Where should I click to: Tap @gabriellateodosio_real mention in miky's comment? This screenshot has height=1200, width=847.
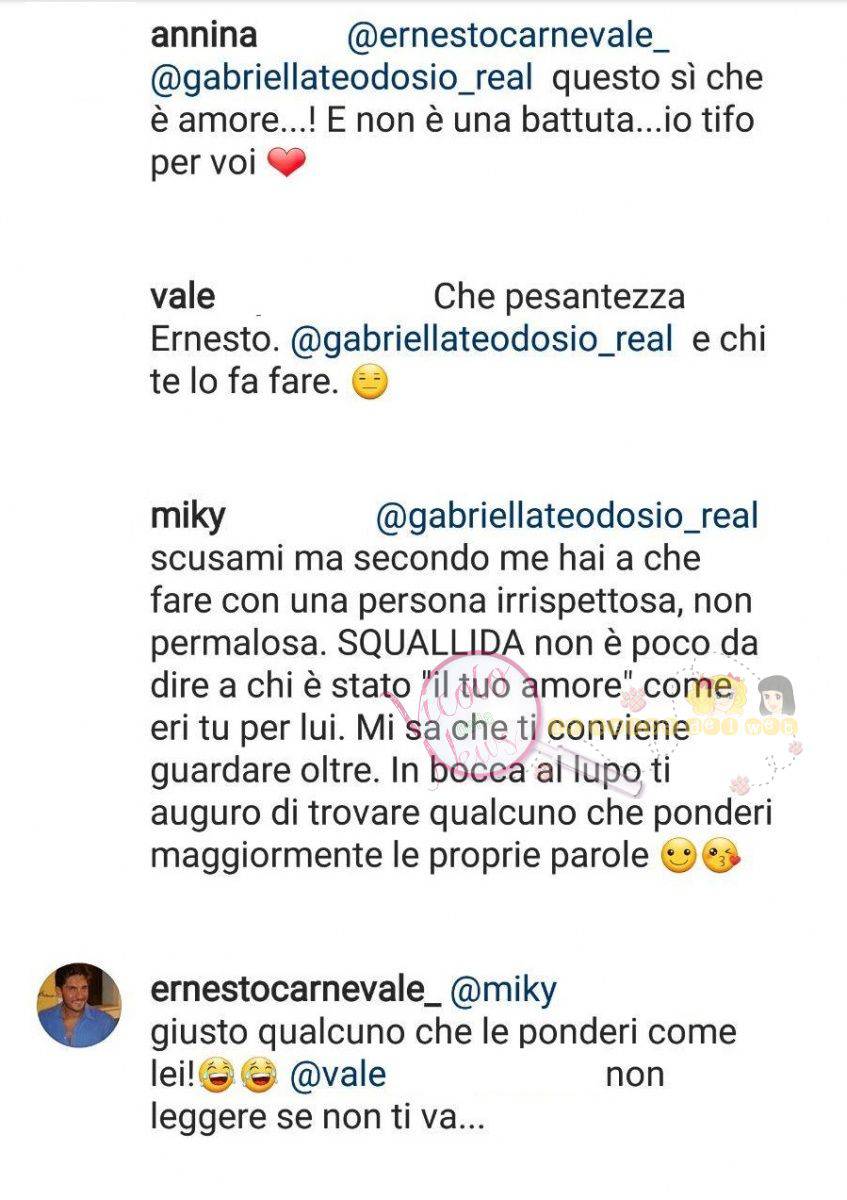567,516
